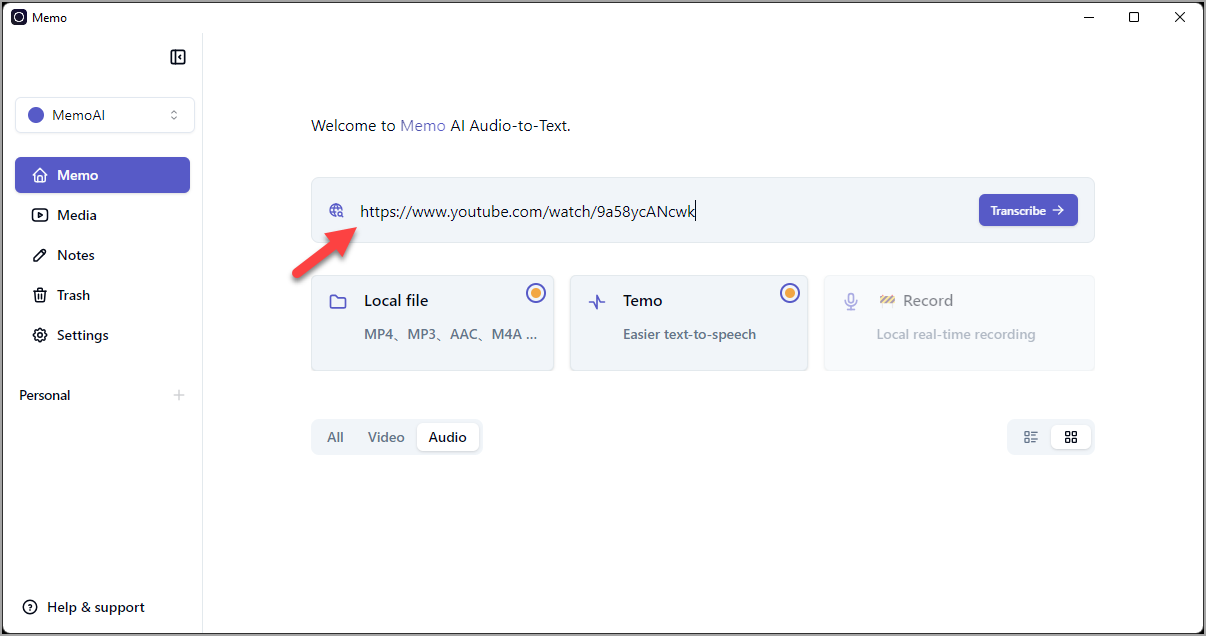The width and height of the screenshot is (1206, 636).
Task: Click the purple MemoAI avatar circle
Action: click(36, 115)
